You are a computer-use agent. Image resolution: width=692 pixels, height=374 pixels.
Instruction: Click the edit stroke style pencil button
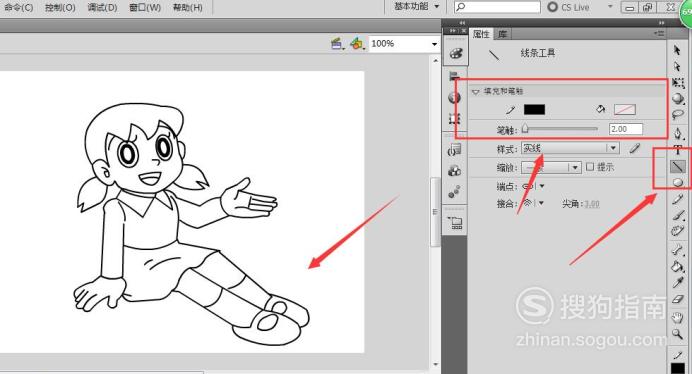635,148
